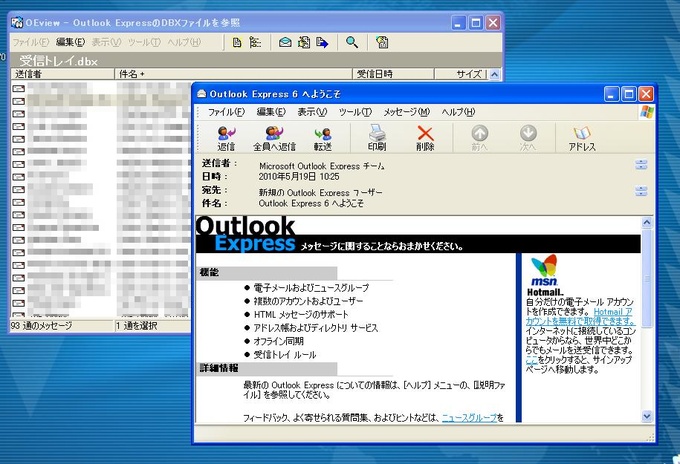Click the 複数のアカウントおよびユーザー bullet
680x464 pixels.
(308, 301)
